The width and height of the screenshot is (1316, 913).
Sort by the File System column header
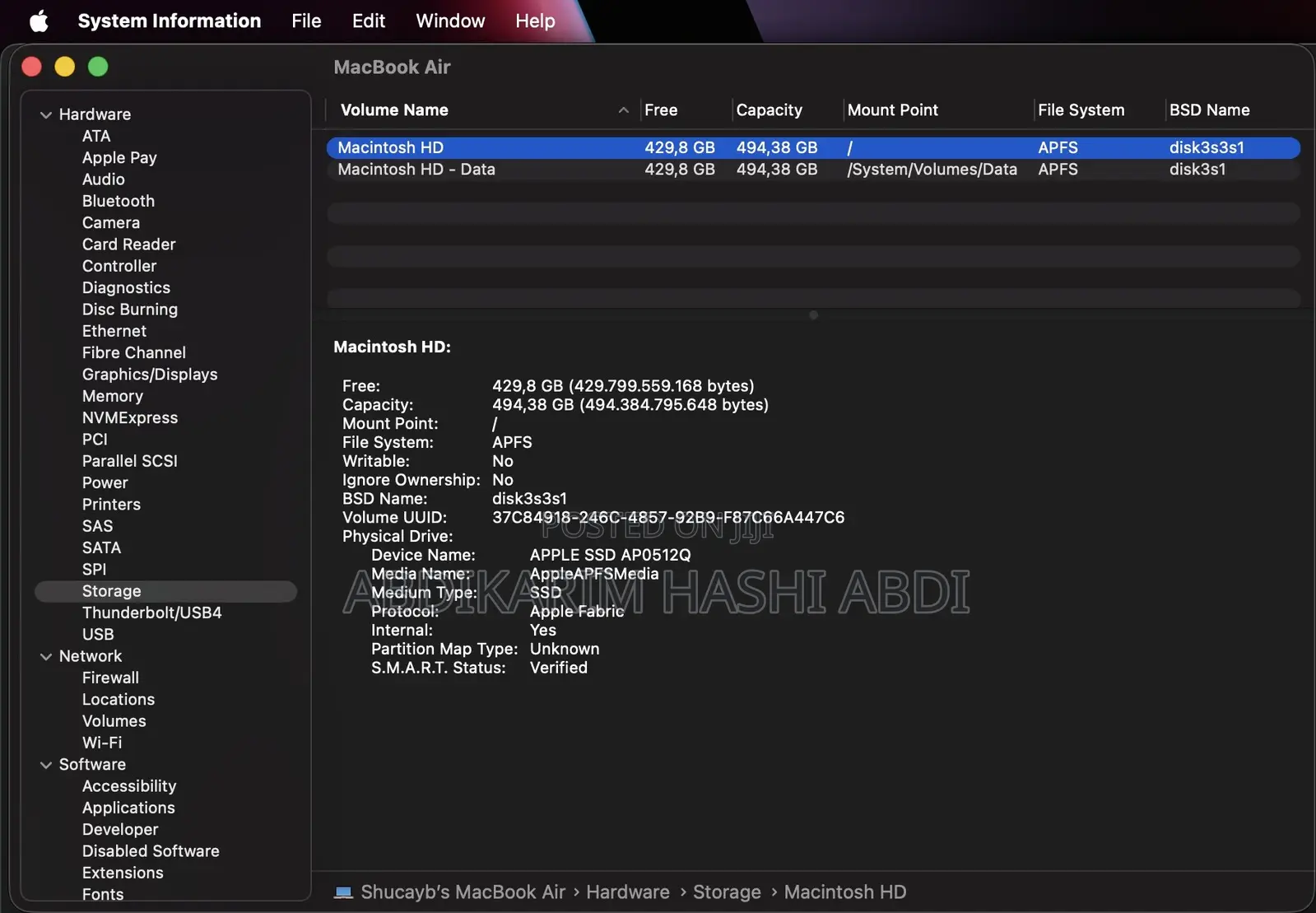point(1081,110)
